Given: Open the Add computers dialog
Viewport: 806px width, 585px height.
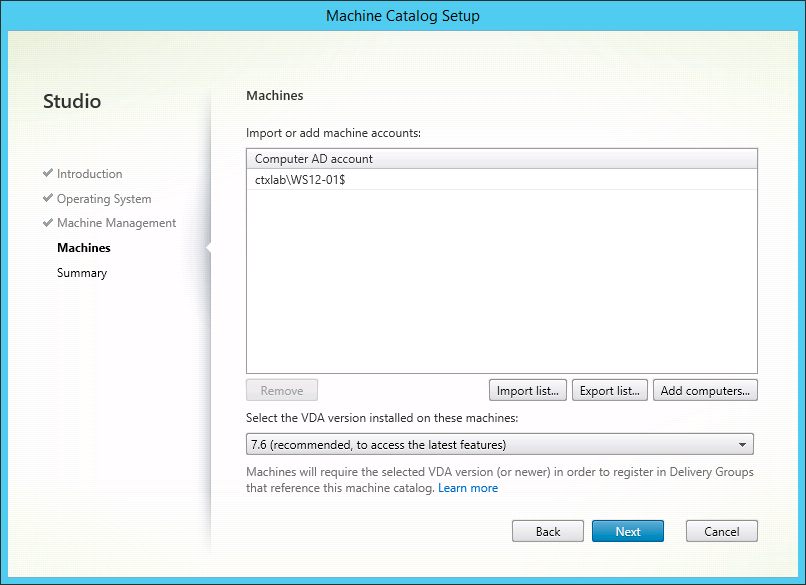Looking at the screenshot, I should pos(705,390).
